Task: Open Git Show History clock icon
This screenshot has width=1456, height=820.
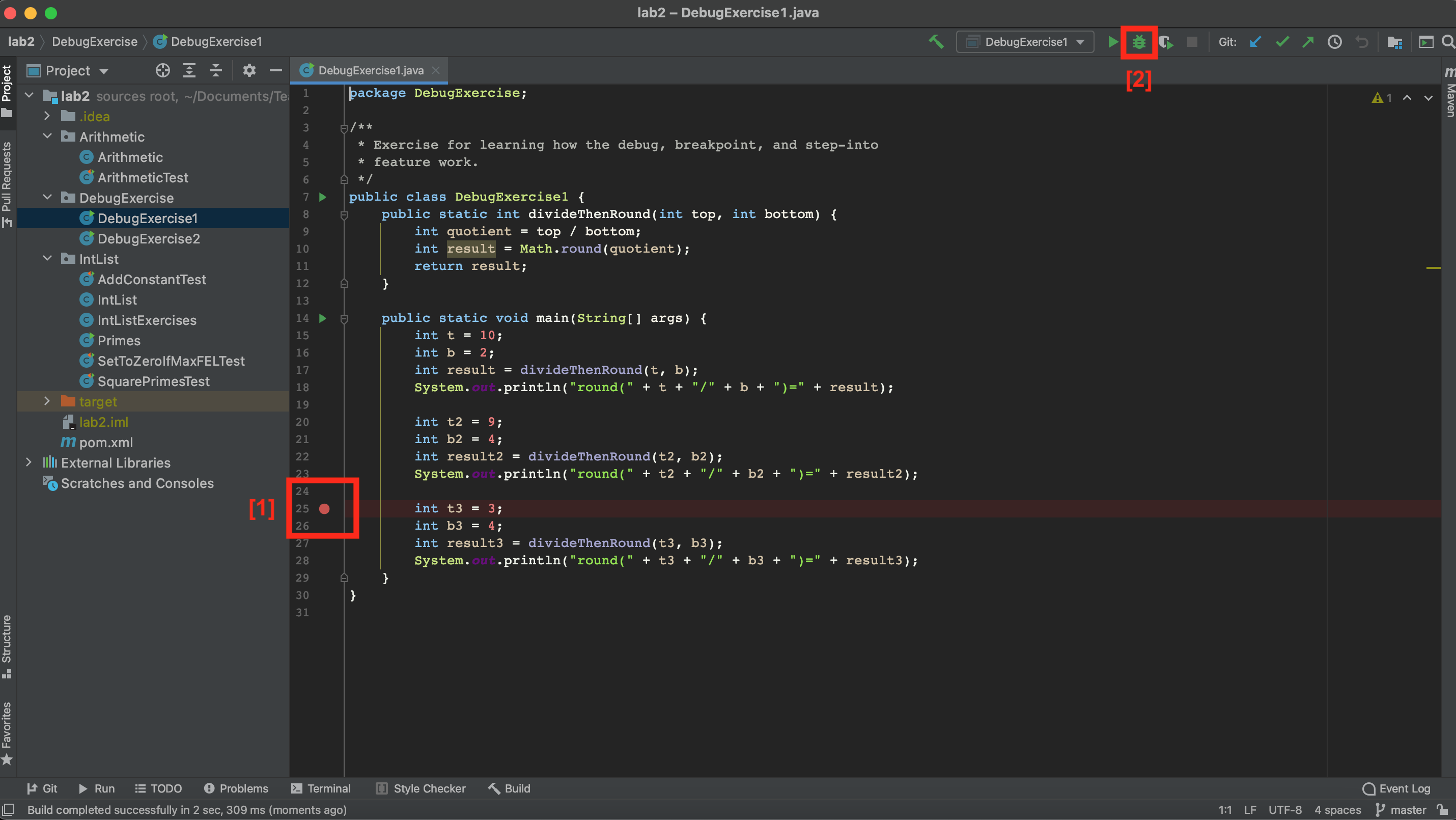Action: tap(1334, 42)
